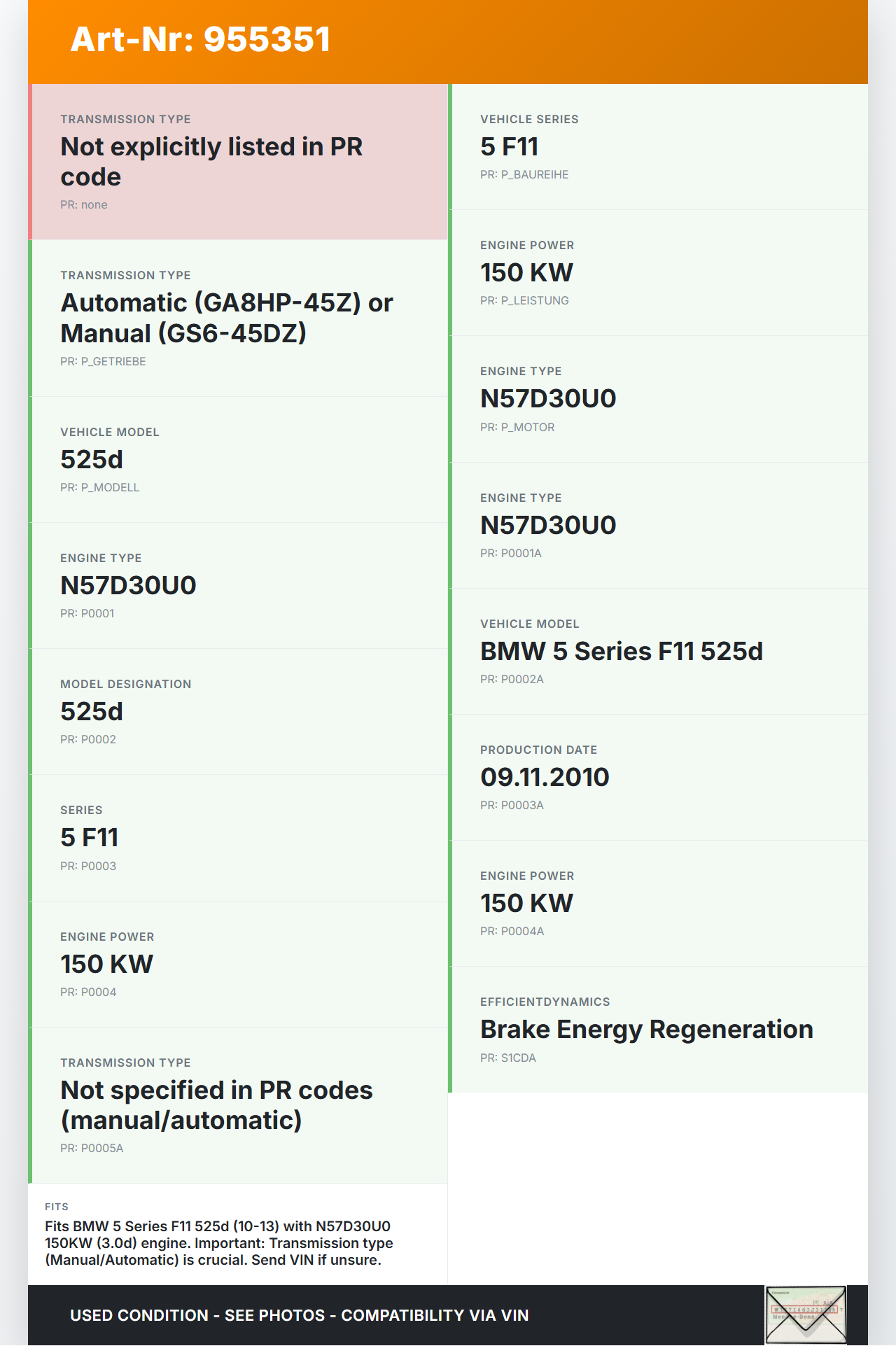Select the Engine Type card labeled PR: P_MOTOR
Viewport: 896px width, 1346px height.
click(x=658, y=399)
